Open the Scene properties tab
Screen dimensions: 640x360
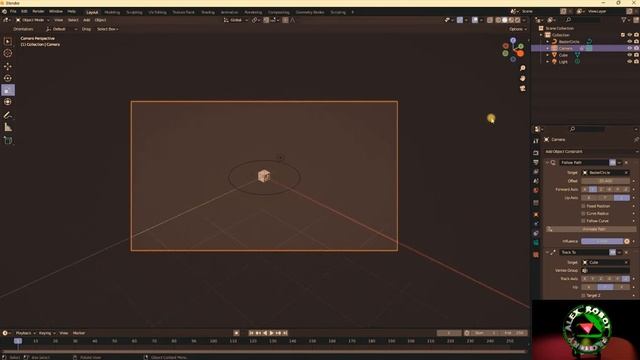(x=536, y=181)
